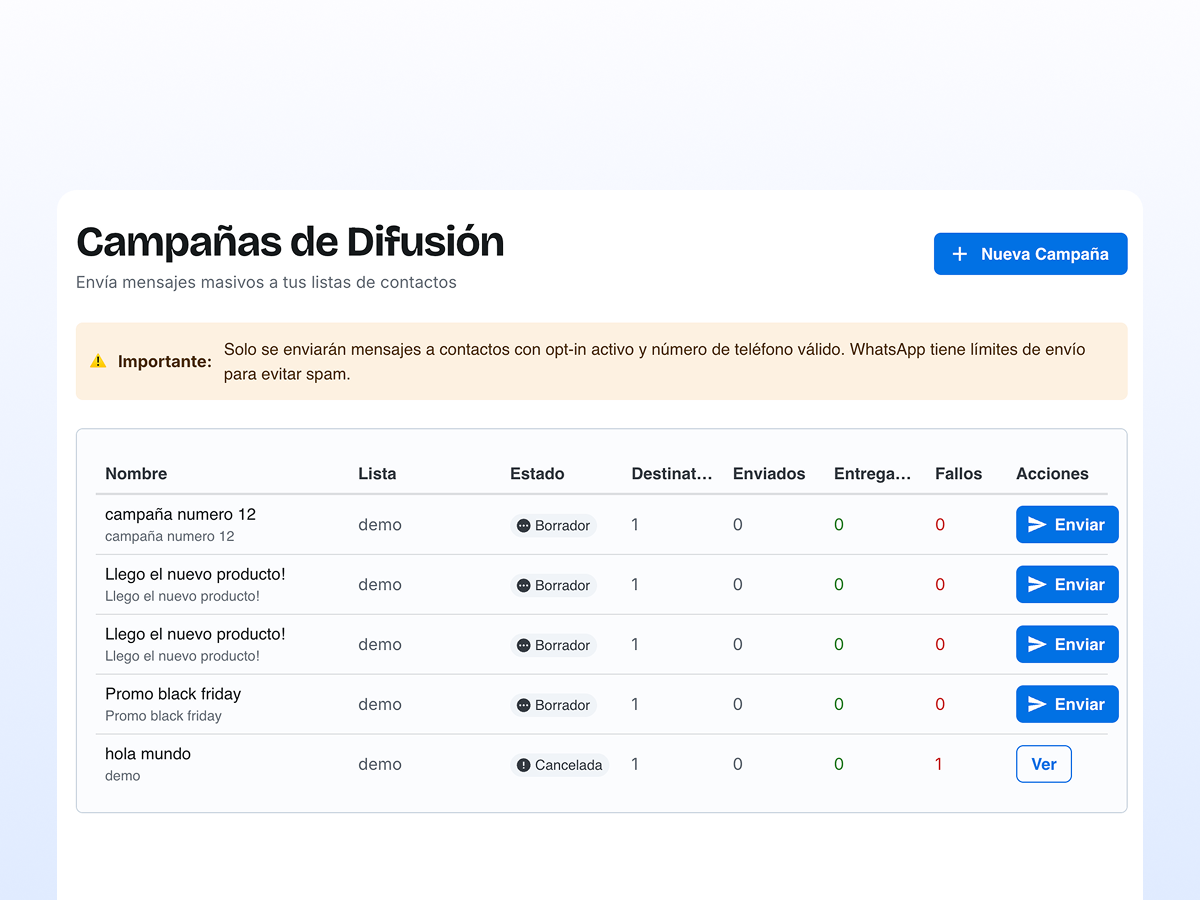Click send icon in Promo black friday row
This screenshot has width=1200, height=900.
click(x=1037, y=705)
